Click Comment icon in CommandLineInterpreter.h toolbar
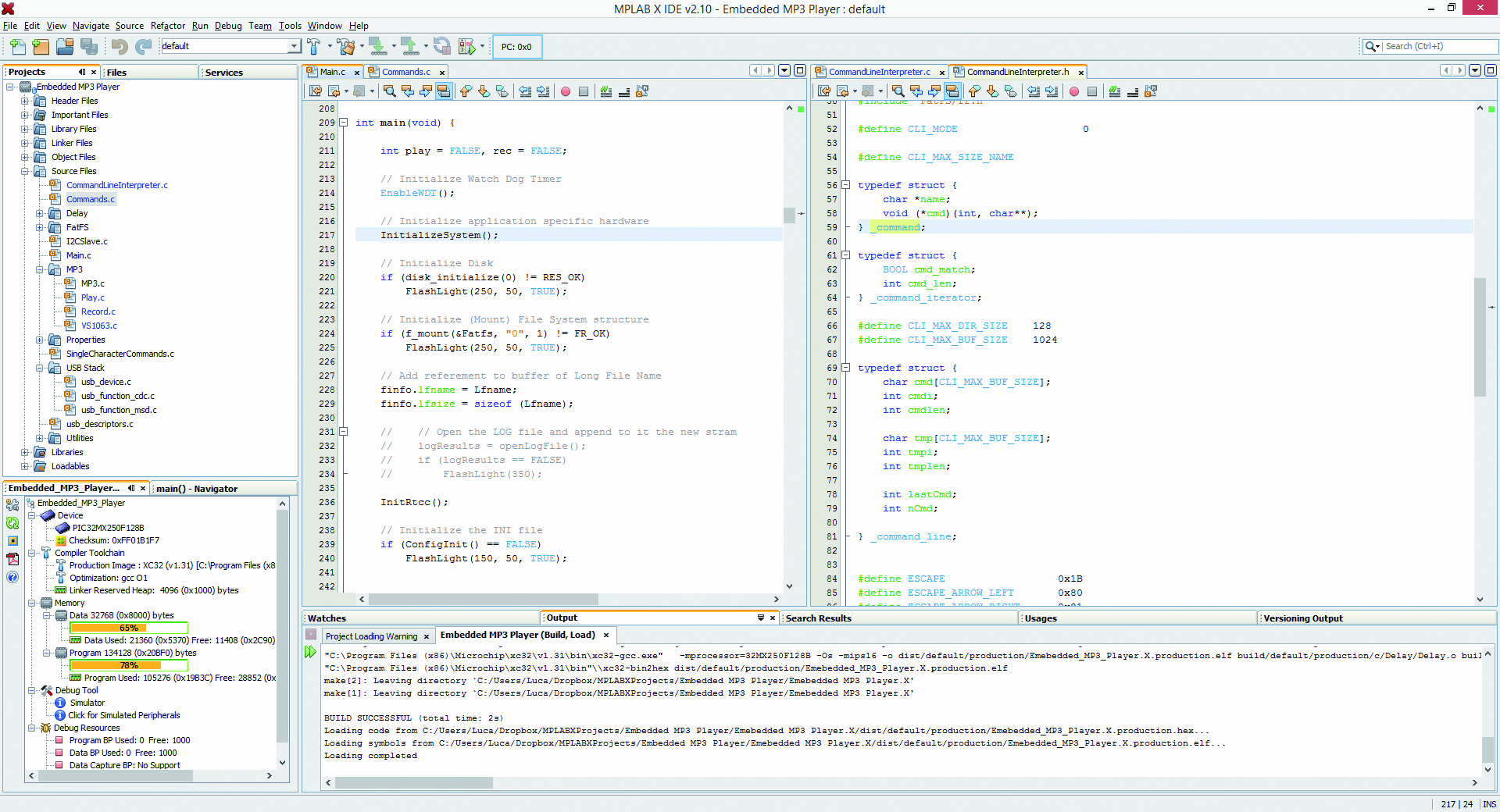The width and height of the screenshot is (1500, 812). [x=1115, y=91]
